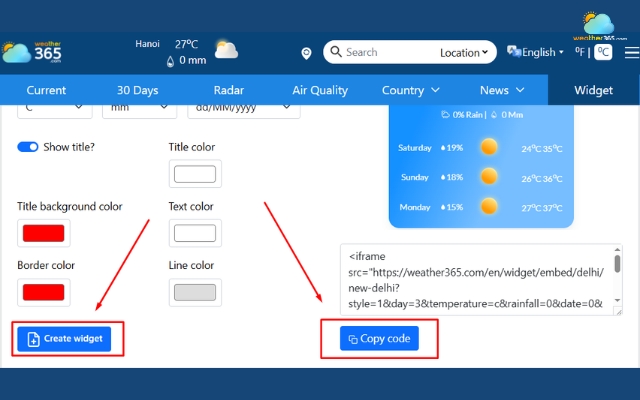The height and width of the screenshot is (400, 640).
Task: Click the embed code textarea scrollbar up arrow
Action: [617, 249]
